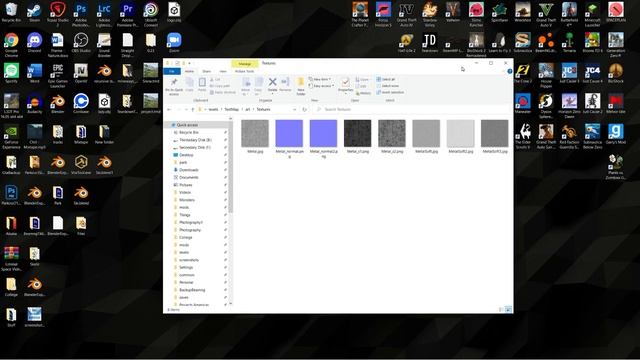This screenshot has height=360, width=640.
Task: Open the Audacity desktop shortcut
Action: tap(34, 104)
